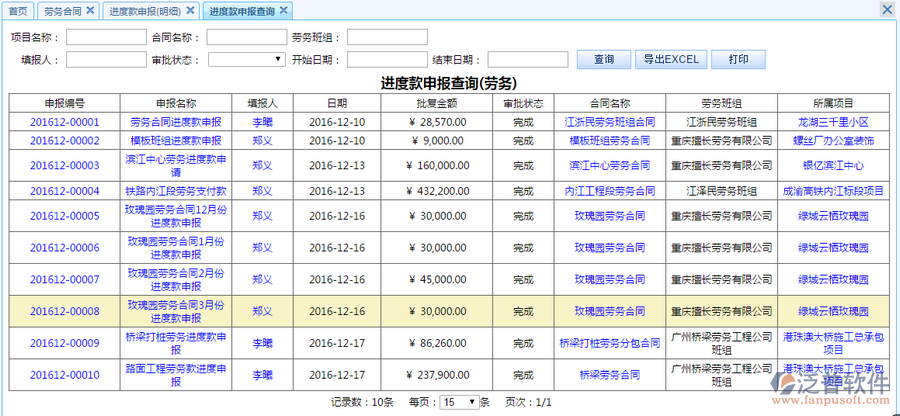Switch to the 劳务合同 tab
Viewport: 900px width, 416px height.
tap(63, 10)
